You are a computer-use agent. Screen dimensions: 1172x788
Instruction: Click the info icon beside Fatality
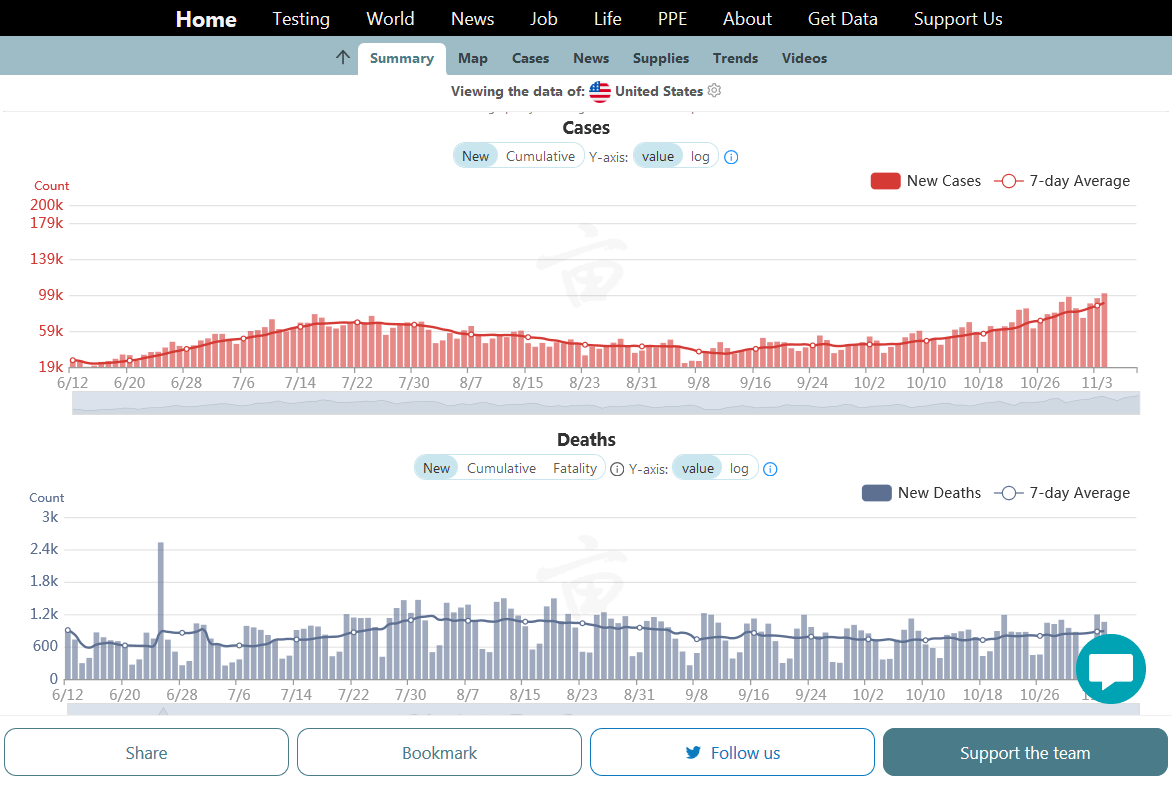click(x=617, y=469)
